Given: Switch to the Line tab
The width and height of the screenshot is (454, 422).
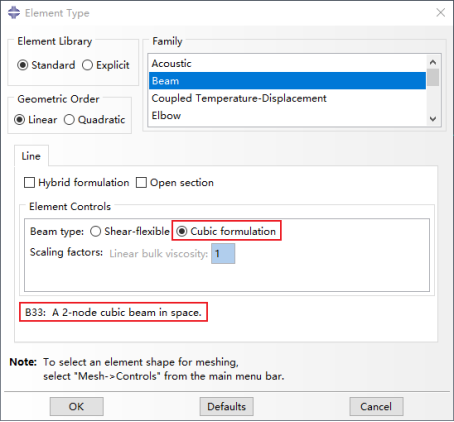Looking at the screenshot, I should (x=31, y=156).
